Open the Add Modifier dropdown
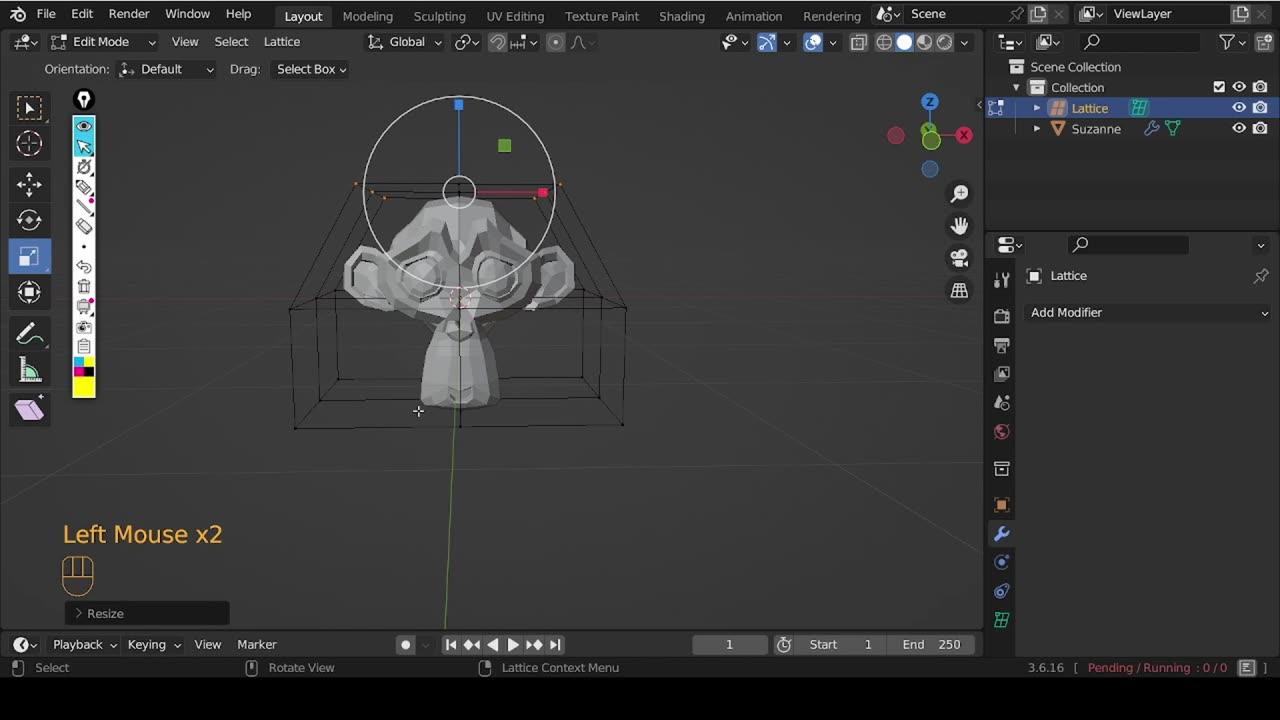The image size is (1280, 720). pyautogui.click(x=1148, y=313)
